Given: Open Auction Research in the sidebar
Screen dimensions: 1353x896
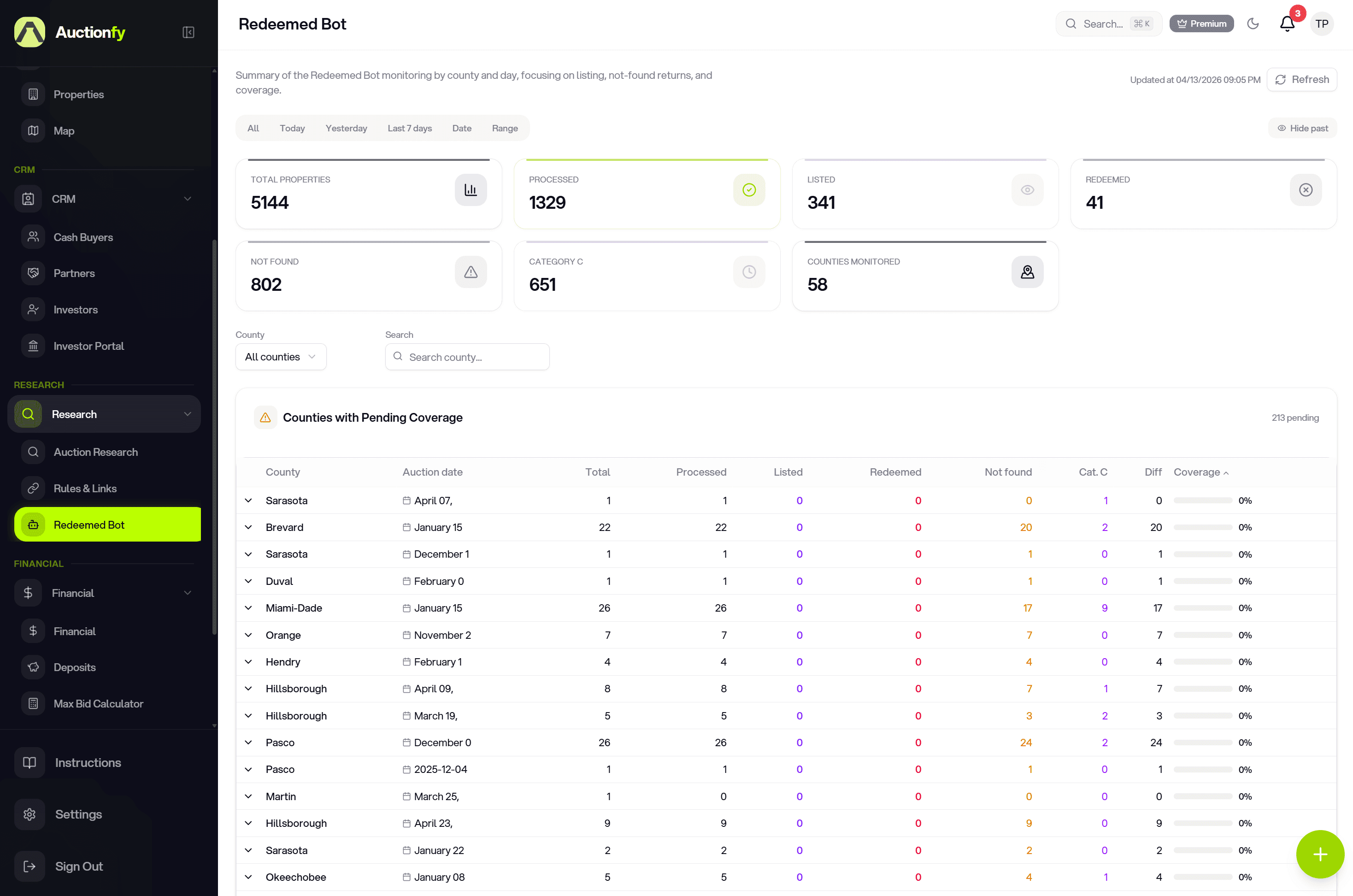Looking at the screenshot, I should pyautogui.click(x=96, y=452).
